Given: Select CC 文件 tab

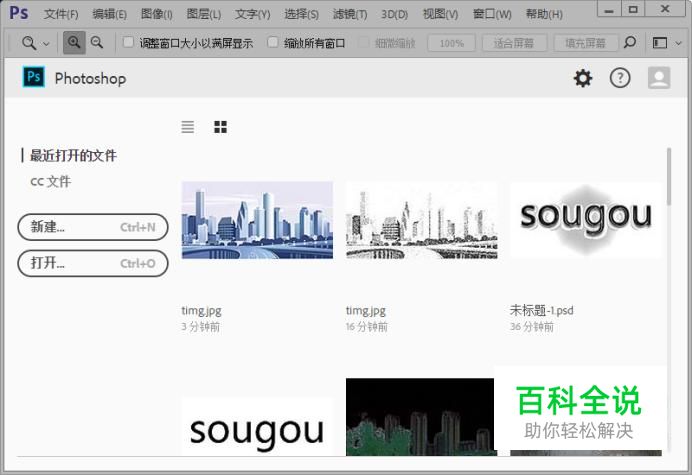Looking at the screenshot, I should (50, 181).
